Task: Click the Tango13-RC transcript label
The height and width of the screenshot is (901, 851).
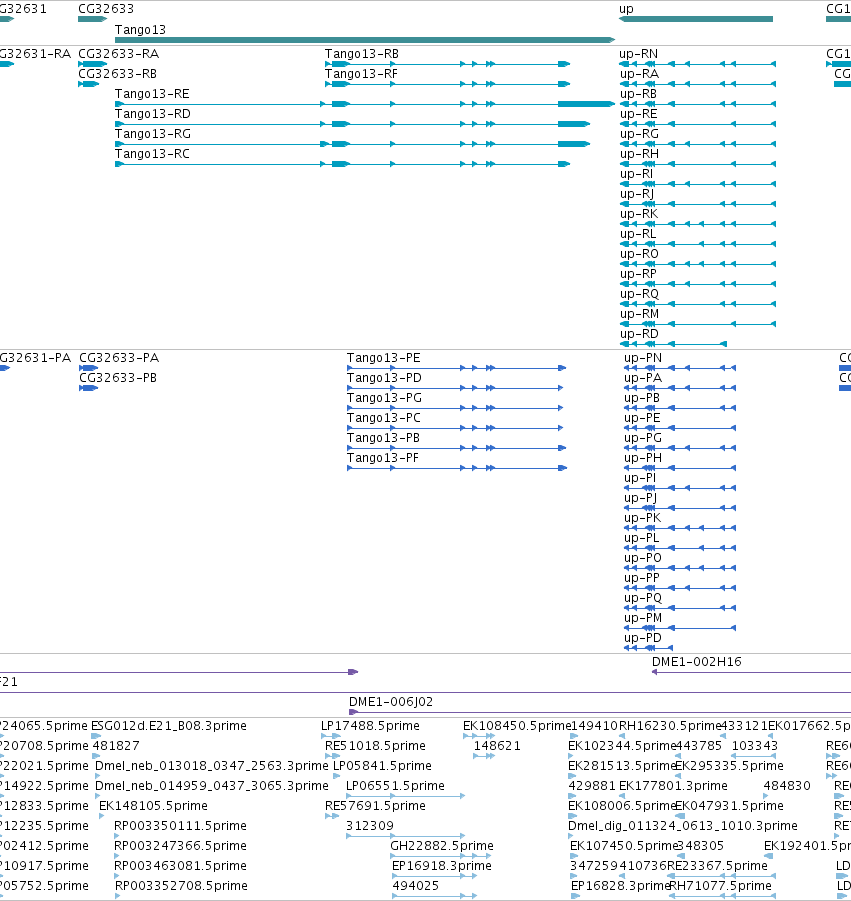Action: [152, 154]
